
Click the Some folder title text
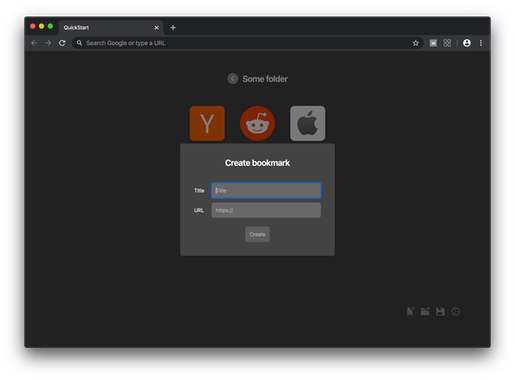[x=265, y=79]
